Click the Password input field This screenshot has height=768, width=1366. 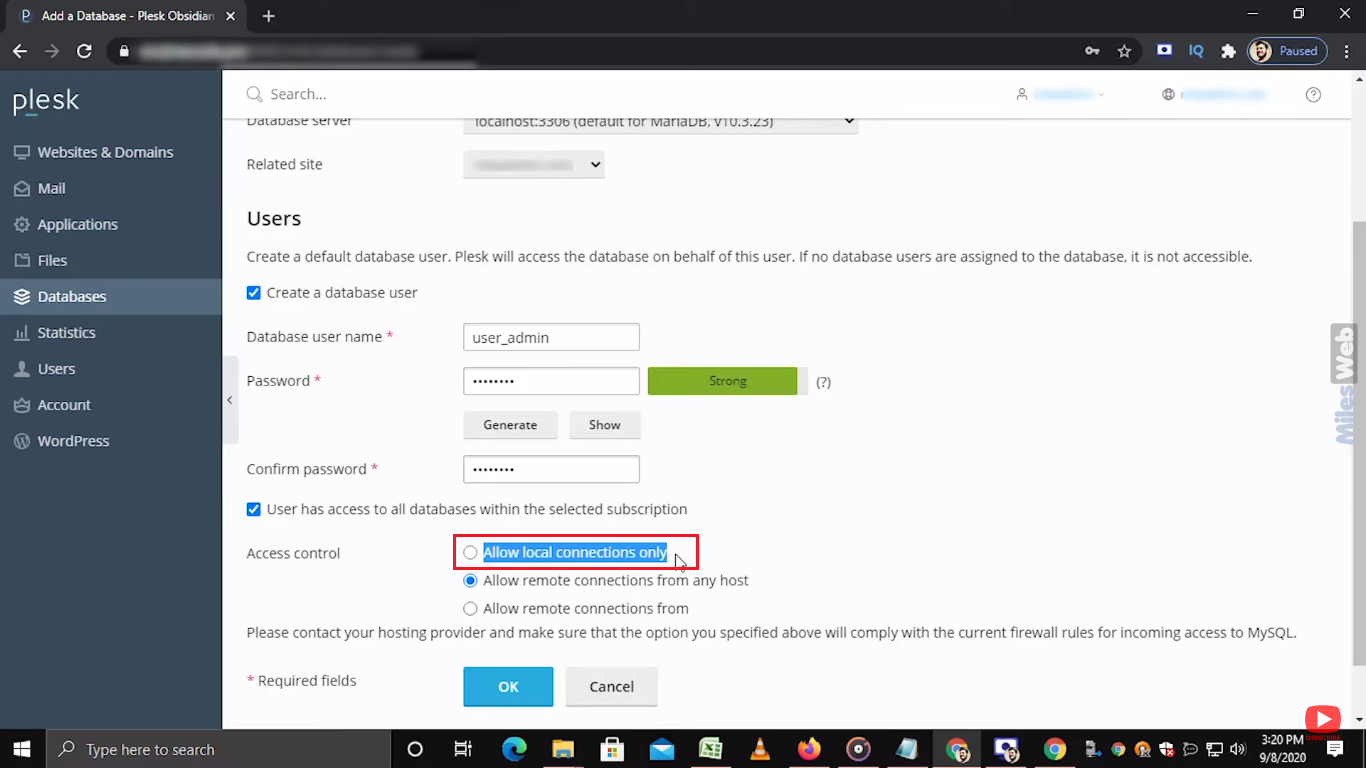(x=551, y=381)
